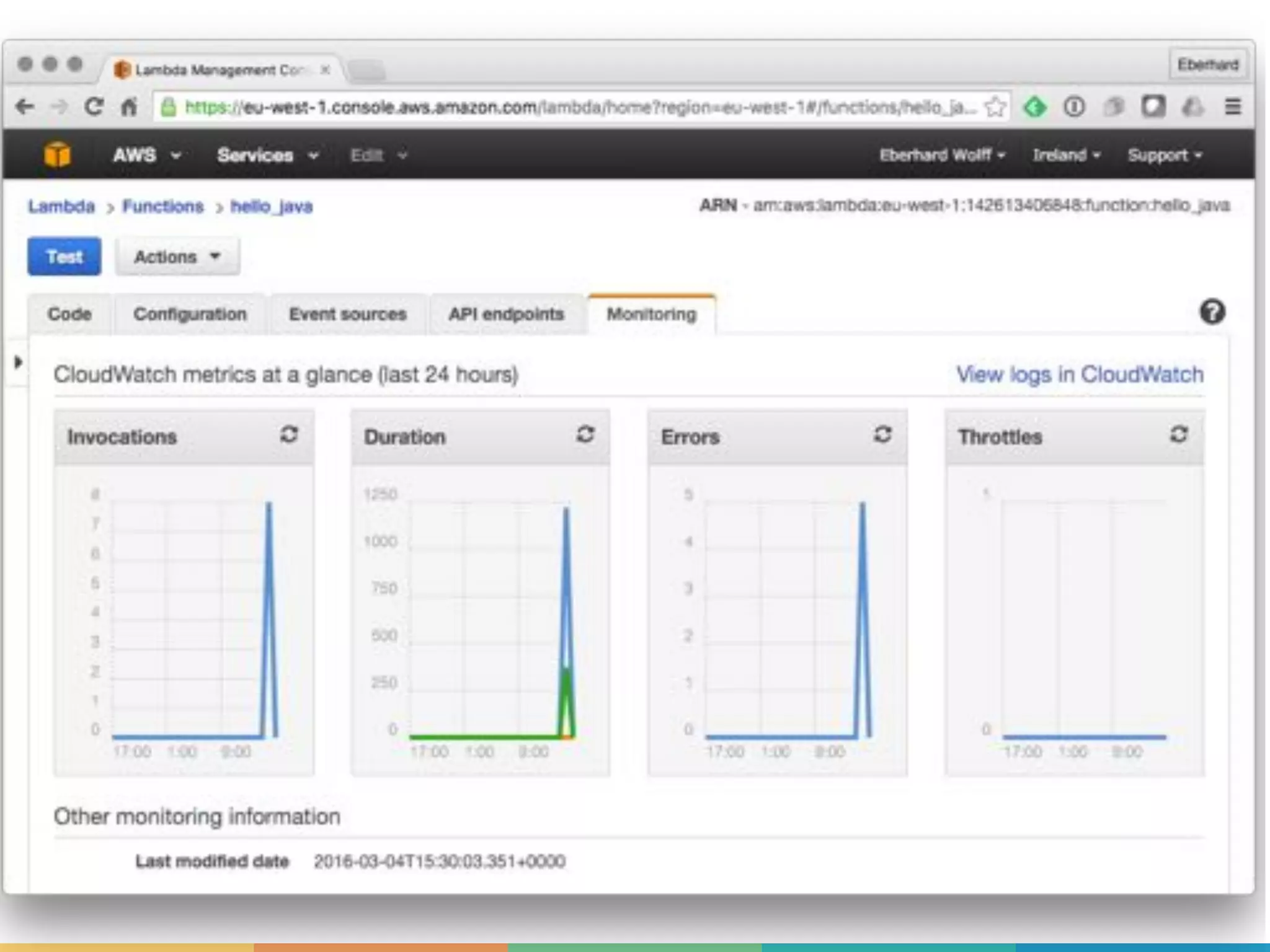The image size is (1270, 952).
Task: Switch to the Event sources tab
Action: [x=347, y=314]
